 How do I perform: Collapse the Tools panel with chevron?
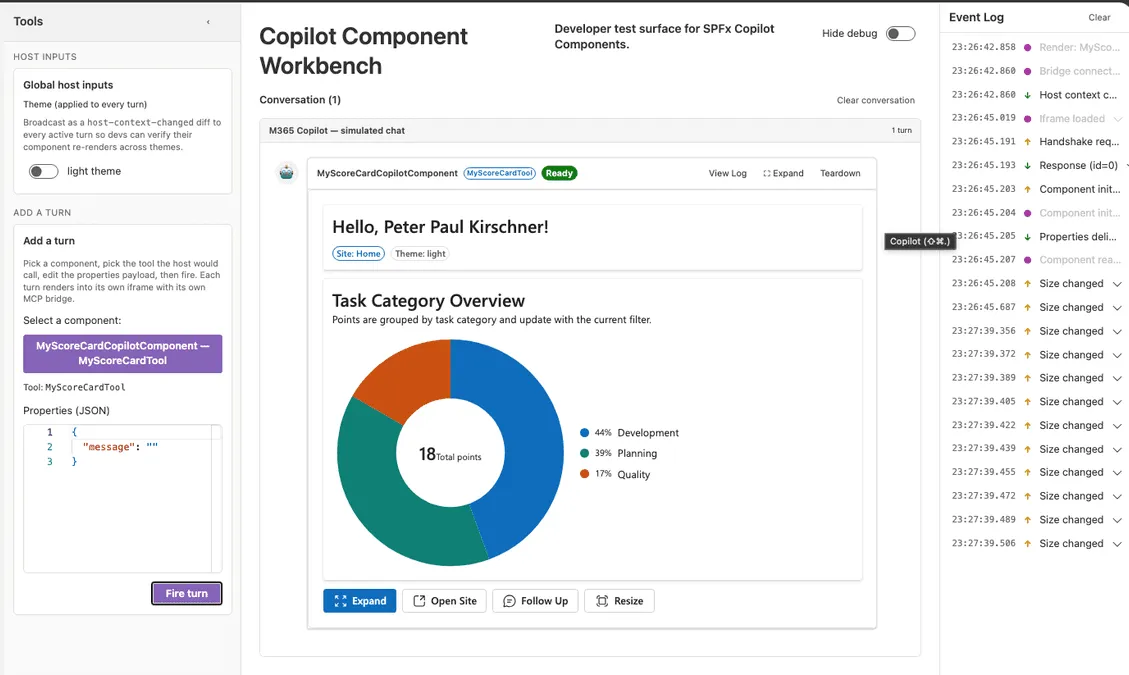coord(208,22)
